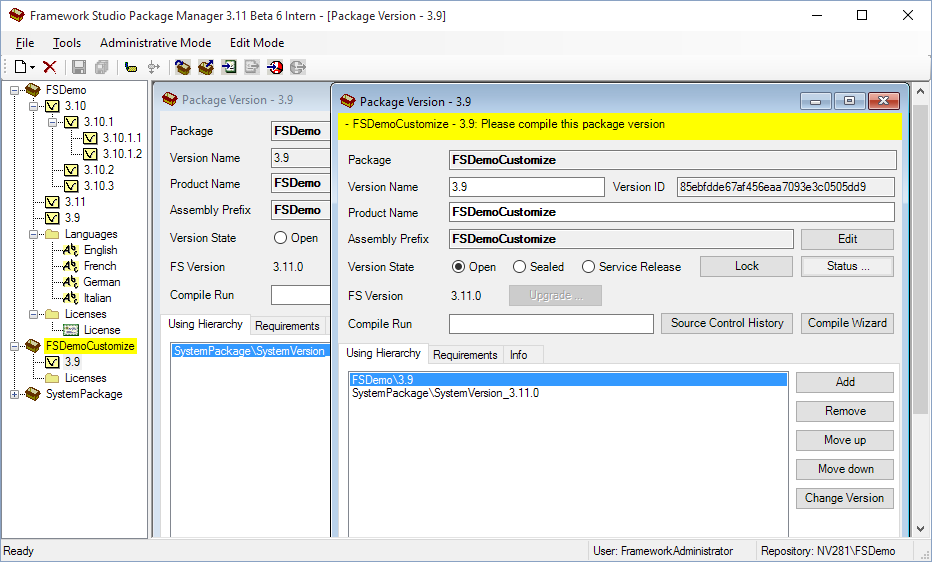Click the gray arrows toolbar icon left of the first package box icon
This screenshot has height=562, width=932.
pyautogui.click(x=154, y=67)
